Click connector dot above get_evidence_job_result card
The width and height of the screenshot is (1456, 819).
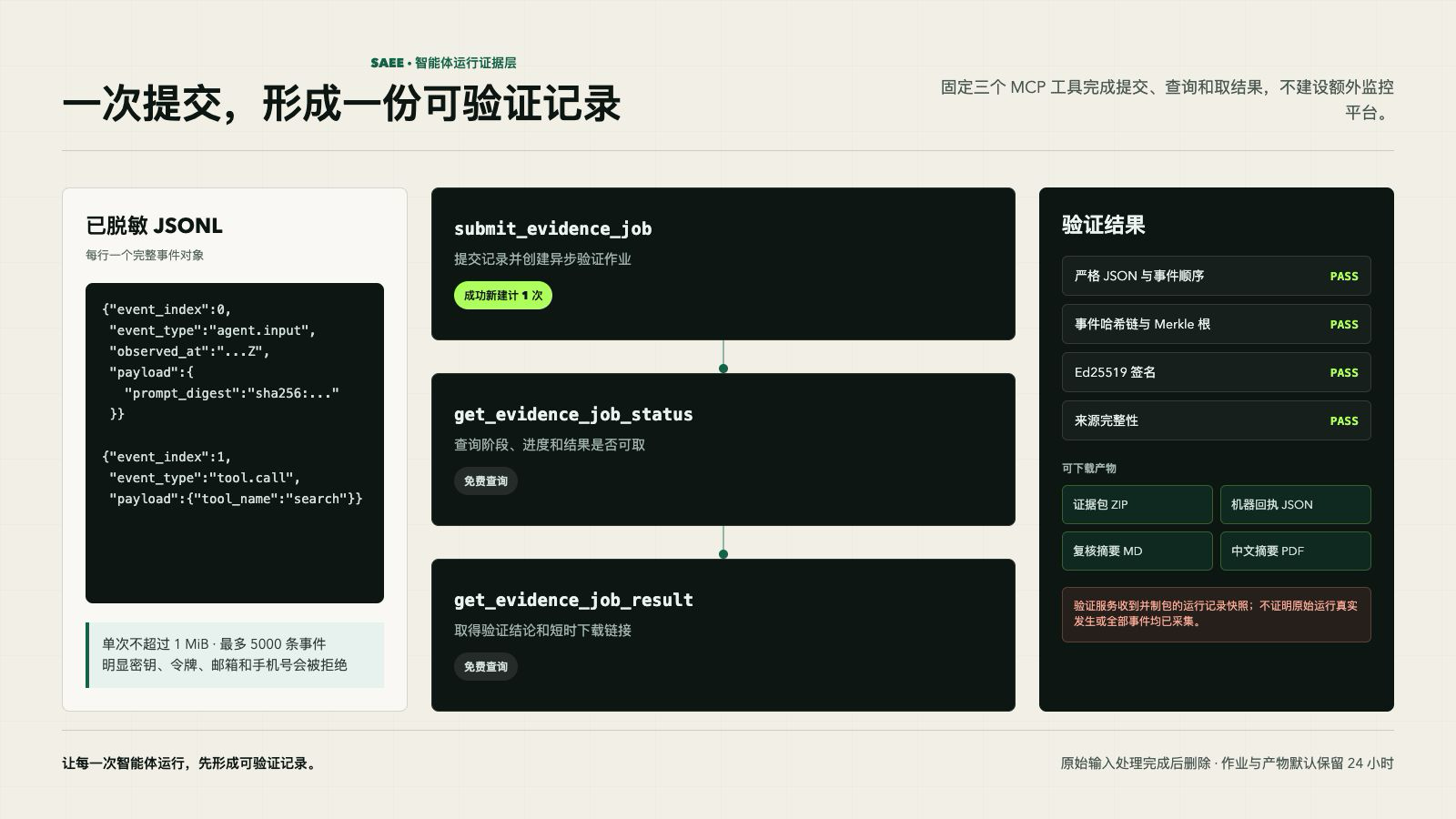(x=723, y=554)
